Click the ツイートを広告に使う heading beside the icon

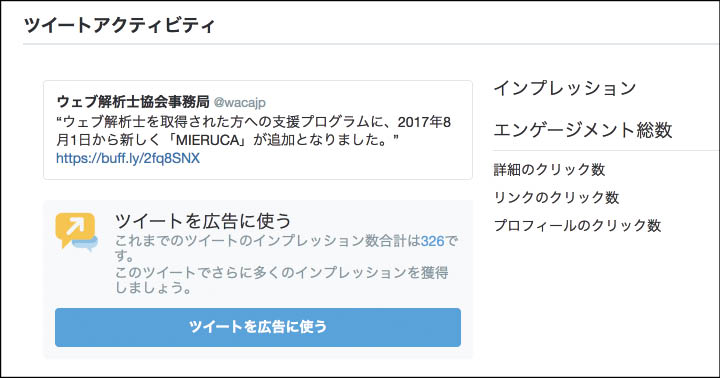point(202,221)
